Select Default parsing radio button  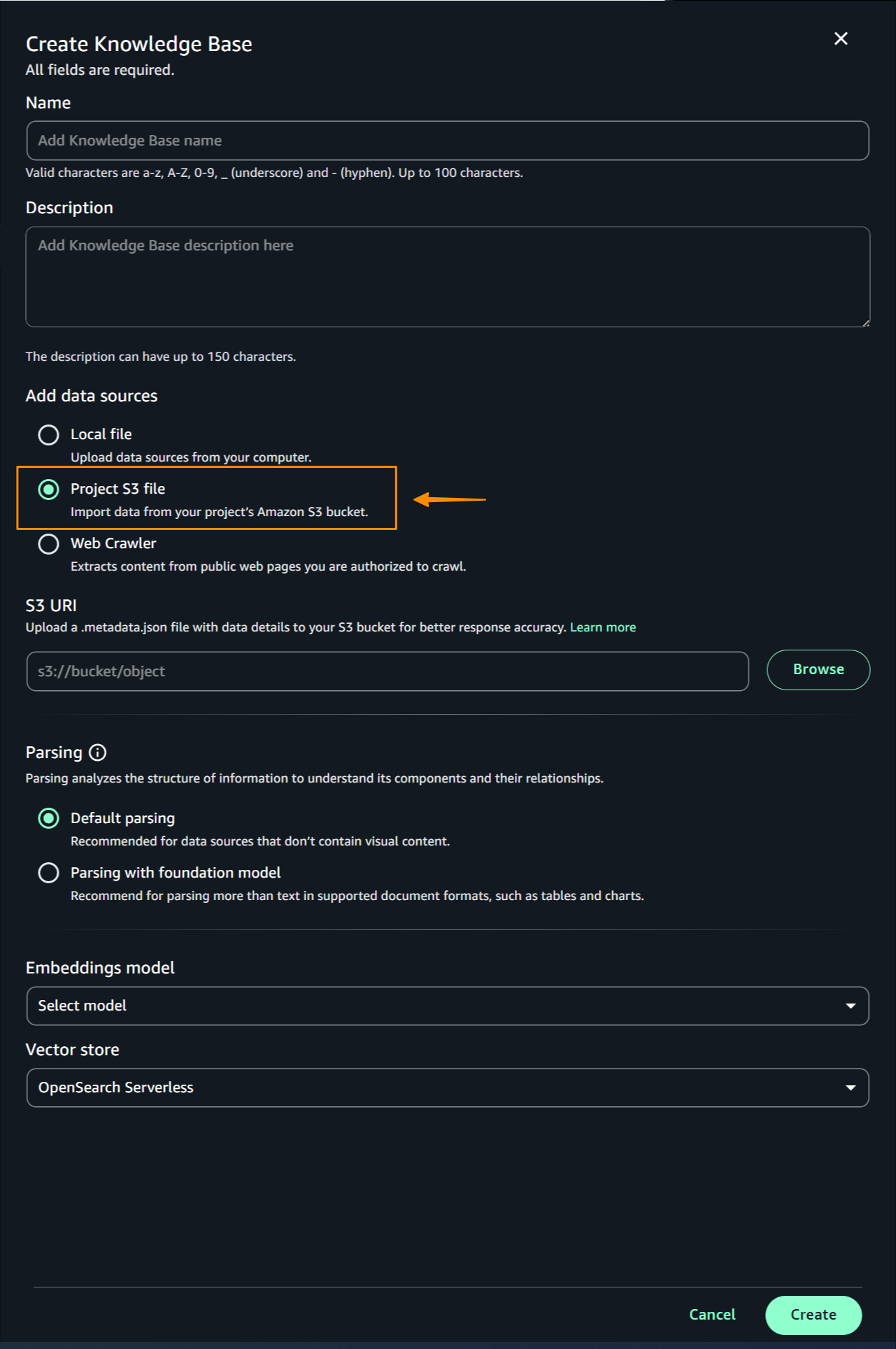click(x=48, y=818)
